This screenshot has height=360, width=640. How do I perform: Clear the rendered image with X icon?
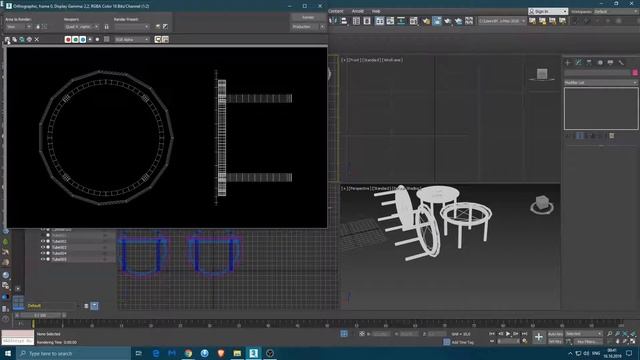(37, 39)
